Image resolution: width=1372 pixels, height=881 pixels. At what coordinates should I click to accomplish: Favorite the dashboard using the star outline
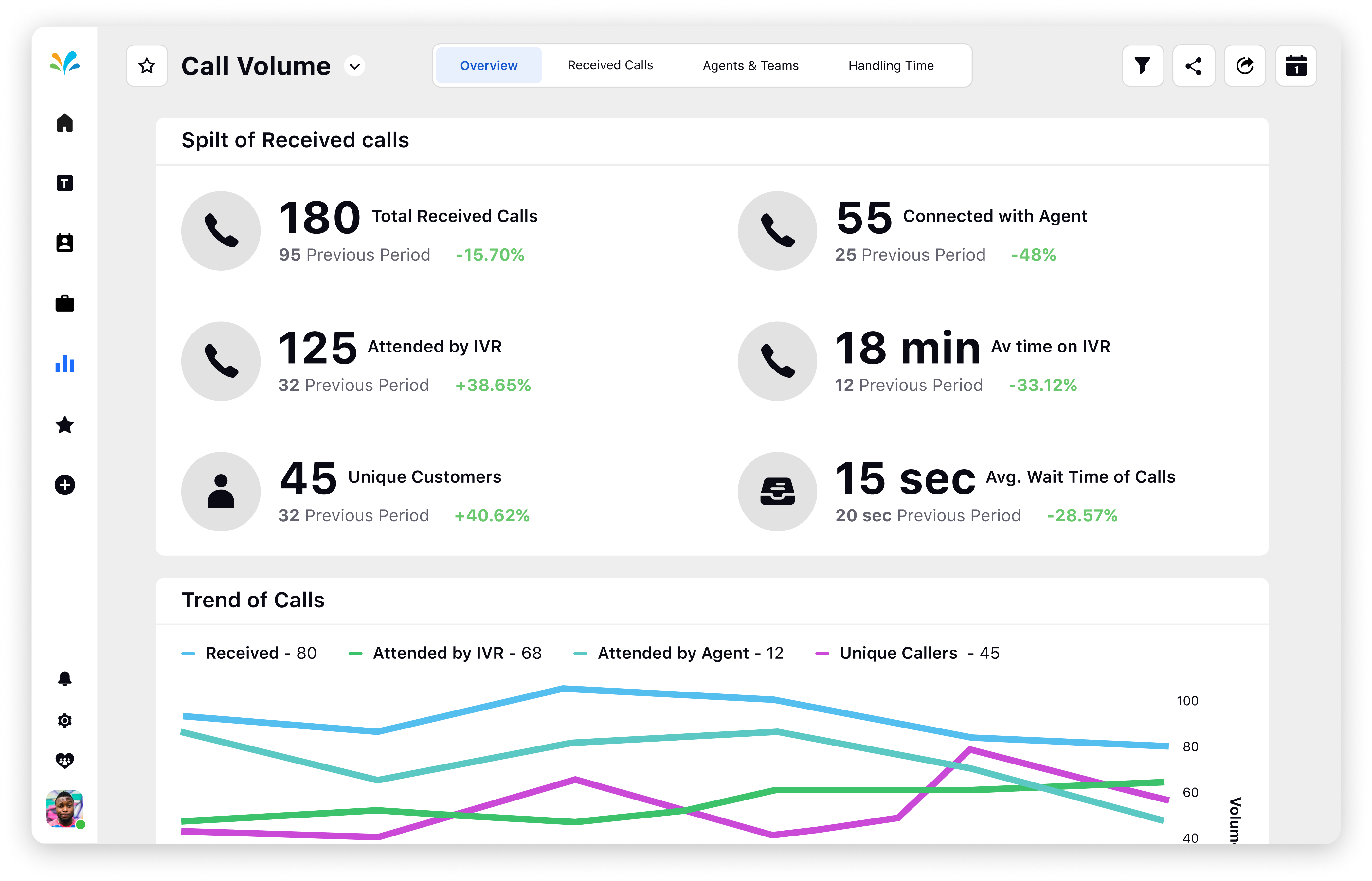147,65
